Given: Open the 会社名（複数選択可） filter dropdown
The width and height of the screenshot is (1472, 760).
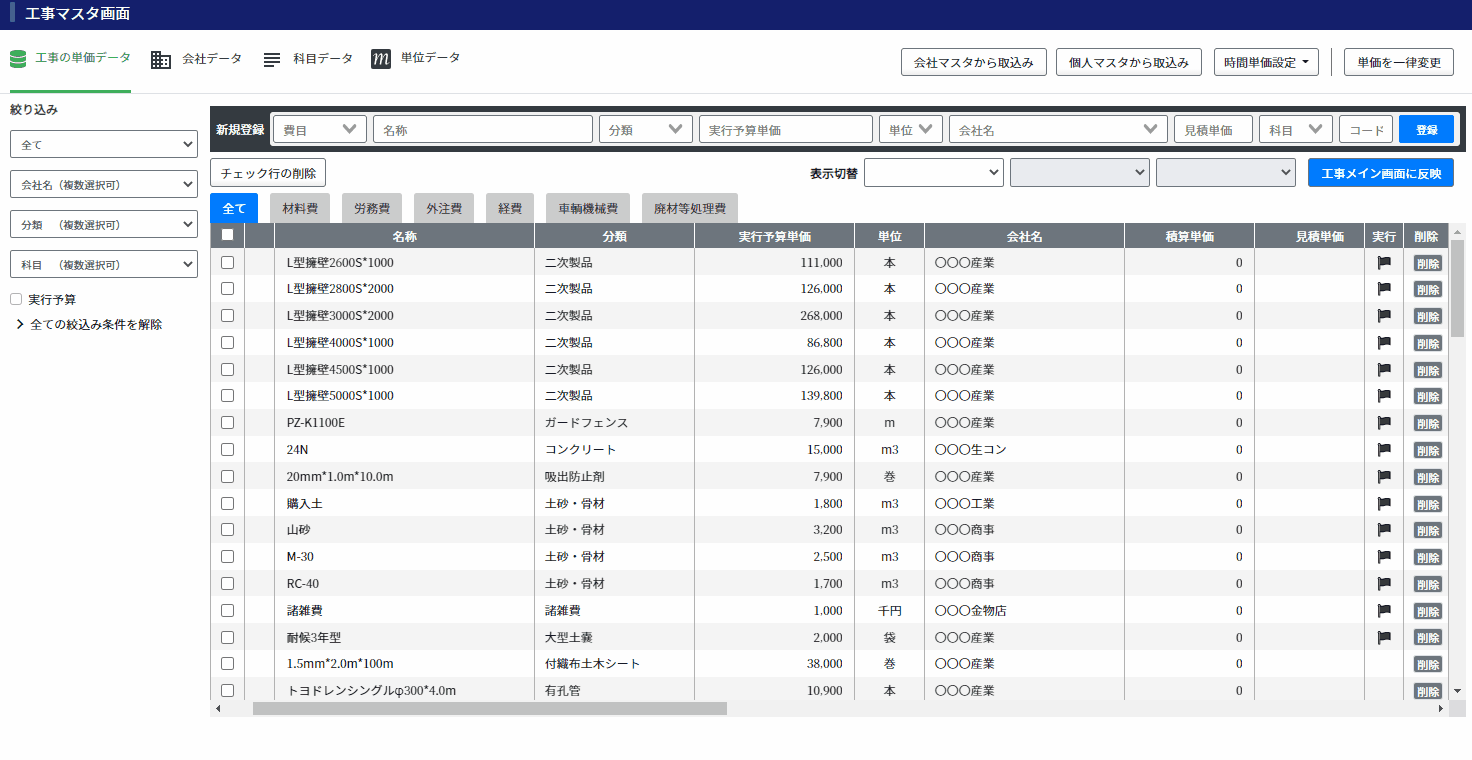Looking at the screenshot, I should [104, 184].
